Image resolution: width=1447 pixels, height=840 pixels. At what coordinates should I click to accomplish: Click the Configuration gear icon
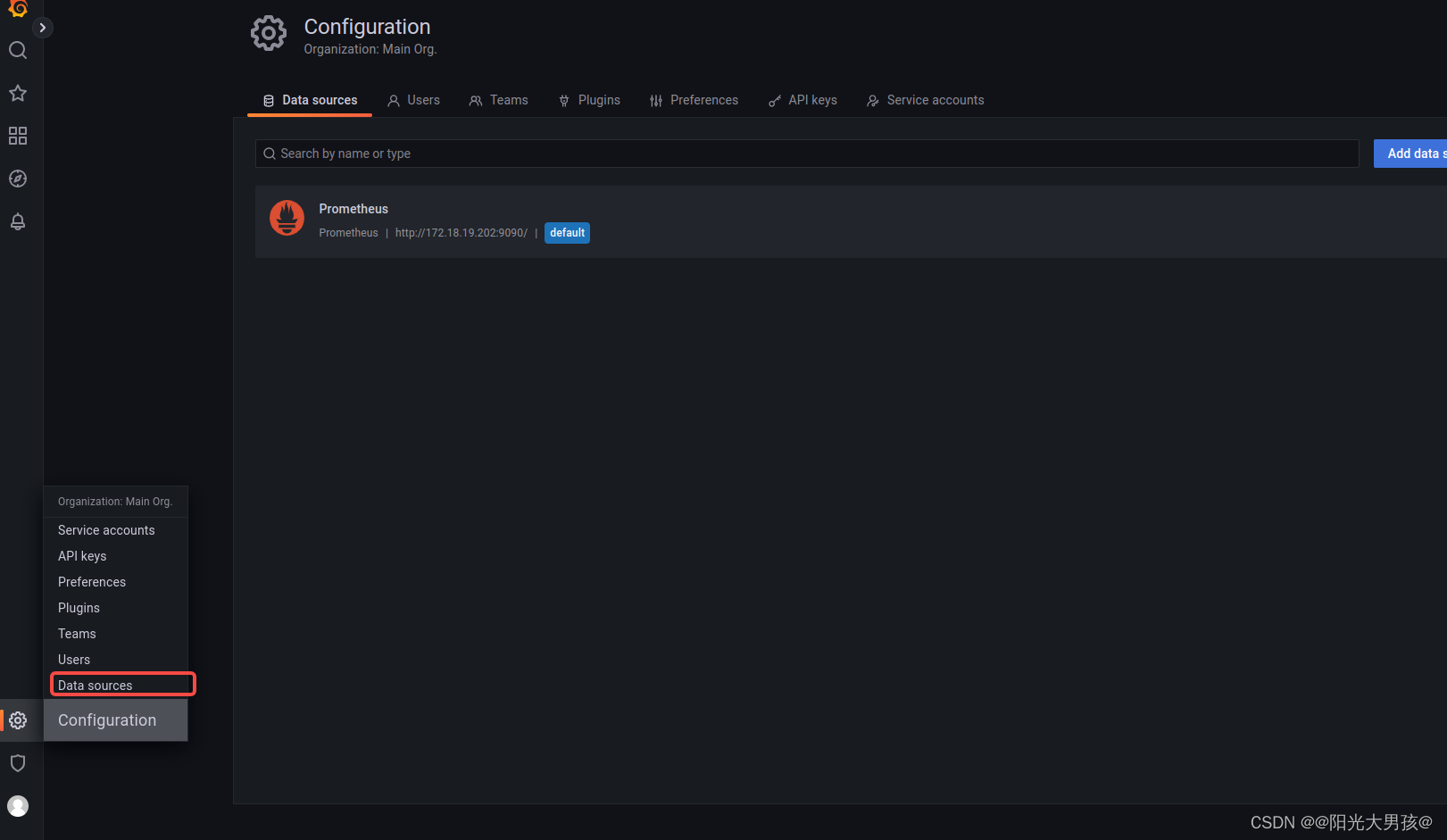pos(18,720)
